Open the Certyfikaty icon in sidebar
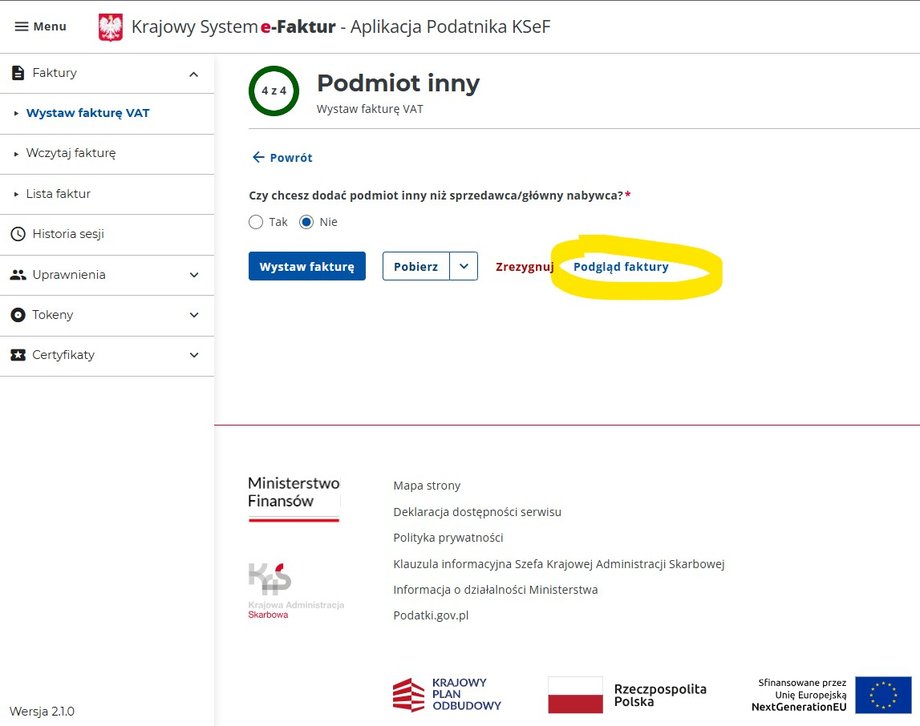 coord(16,355)
